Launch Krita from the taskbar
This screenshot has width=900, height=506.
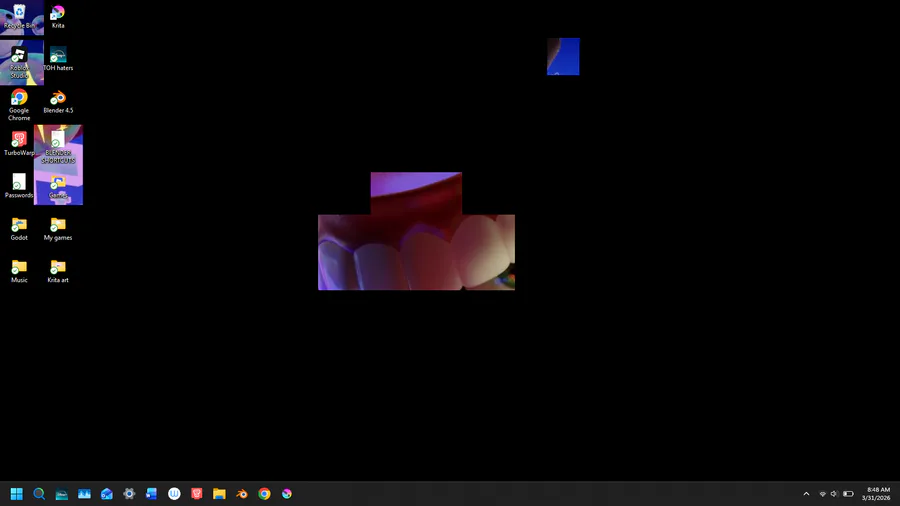(287, 494)
